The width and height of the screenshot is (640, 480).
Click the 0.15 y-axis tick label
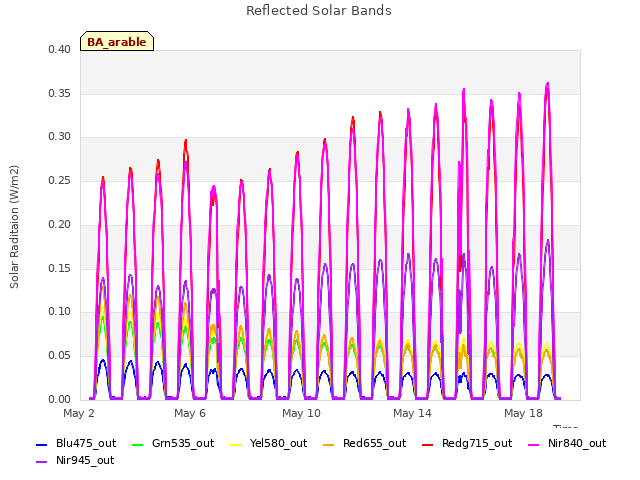pos(60,268)
